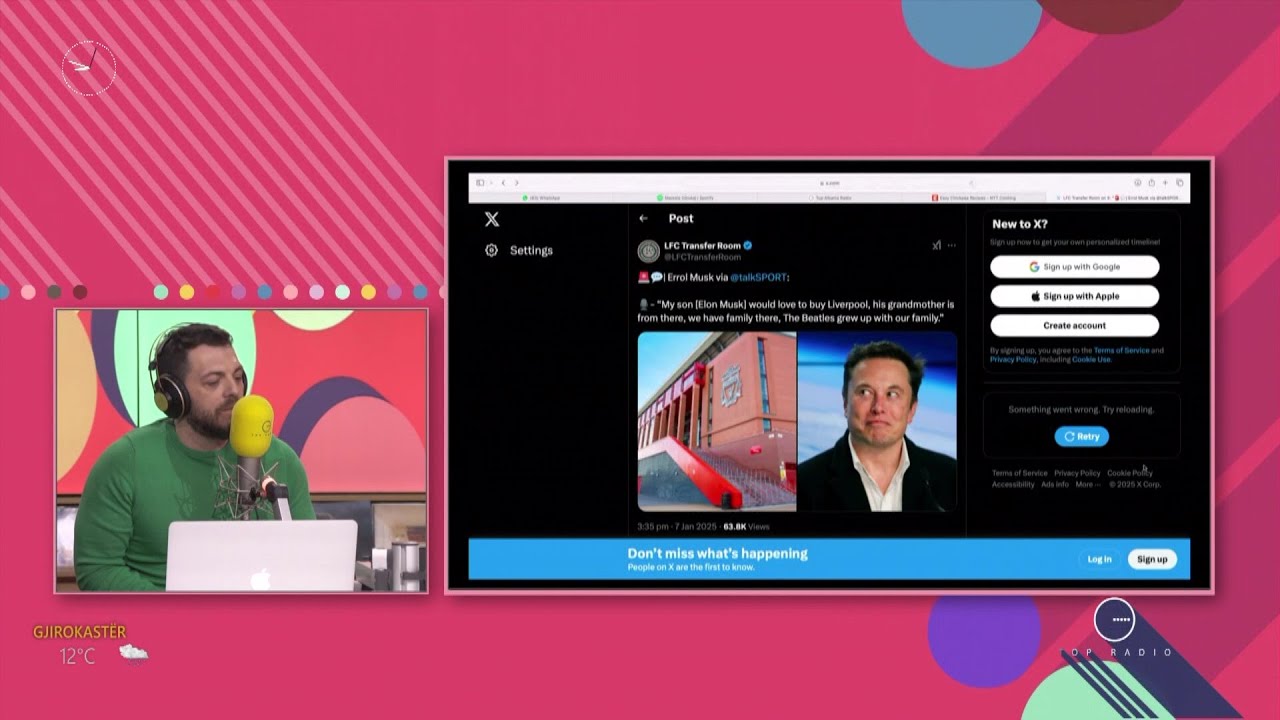
Task: Click the Post page heading
Action: tap(681, 218)
